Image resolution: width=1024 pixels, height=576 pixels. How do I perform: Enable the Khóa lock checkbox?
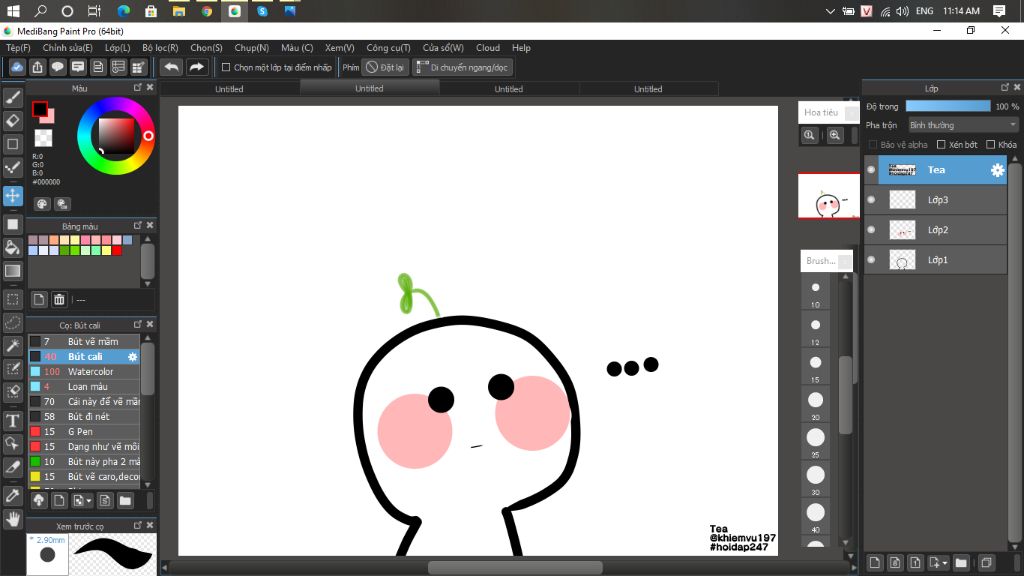(990, 145)
